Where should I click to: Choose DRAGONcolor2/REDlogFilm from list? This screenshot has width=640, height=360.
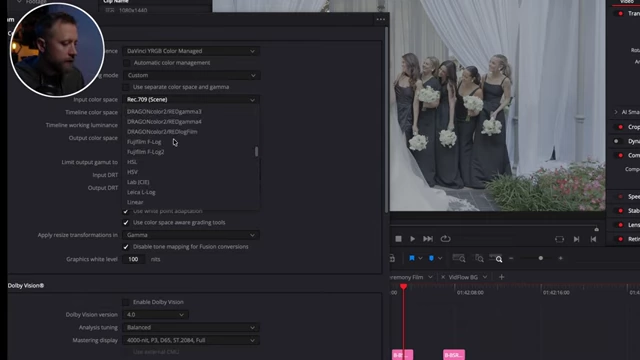162,132
